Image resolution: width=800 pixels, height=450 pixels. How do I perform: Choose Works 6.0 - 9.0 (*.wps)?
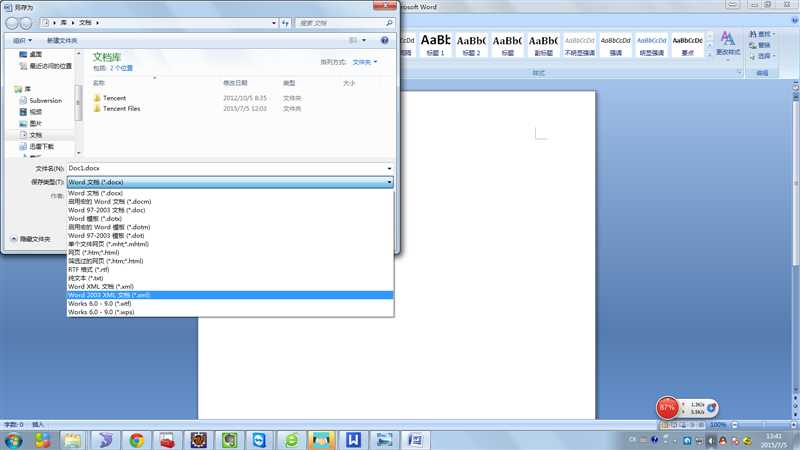(x=230, y=312)
